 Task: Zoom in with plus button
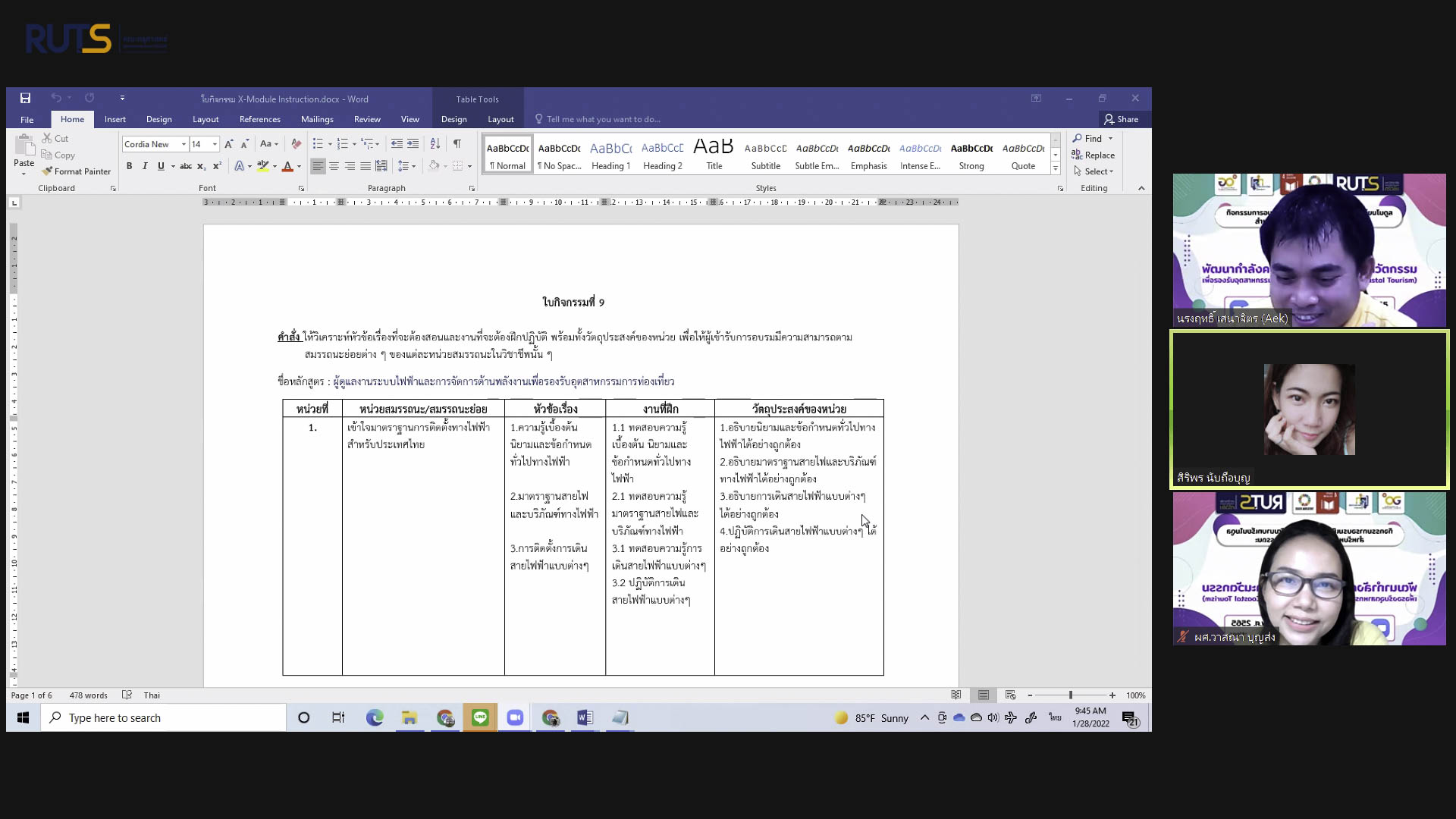point(1112,695)
